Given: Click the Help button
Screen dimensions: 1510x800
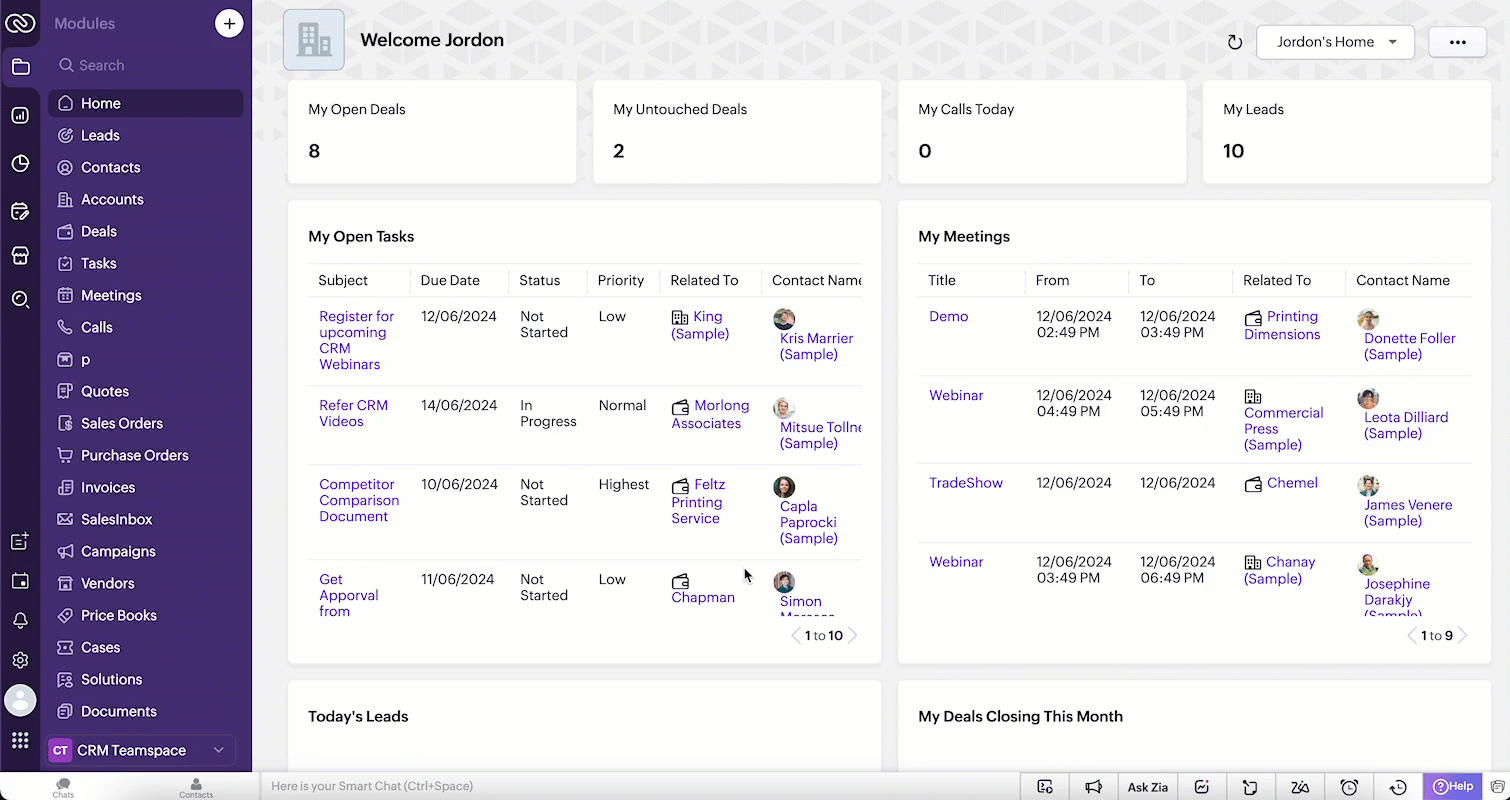Looking at the screenshot, I should (1453, 786).
